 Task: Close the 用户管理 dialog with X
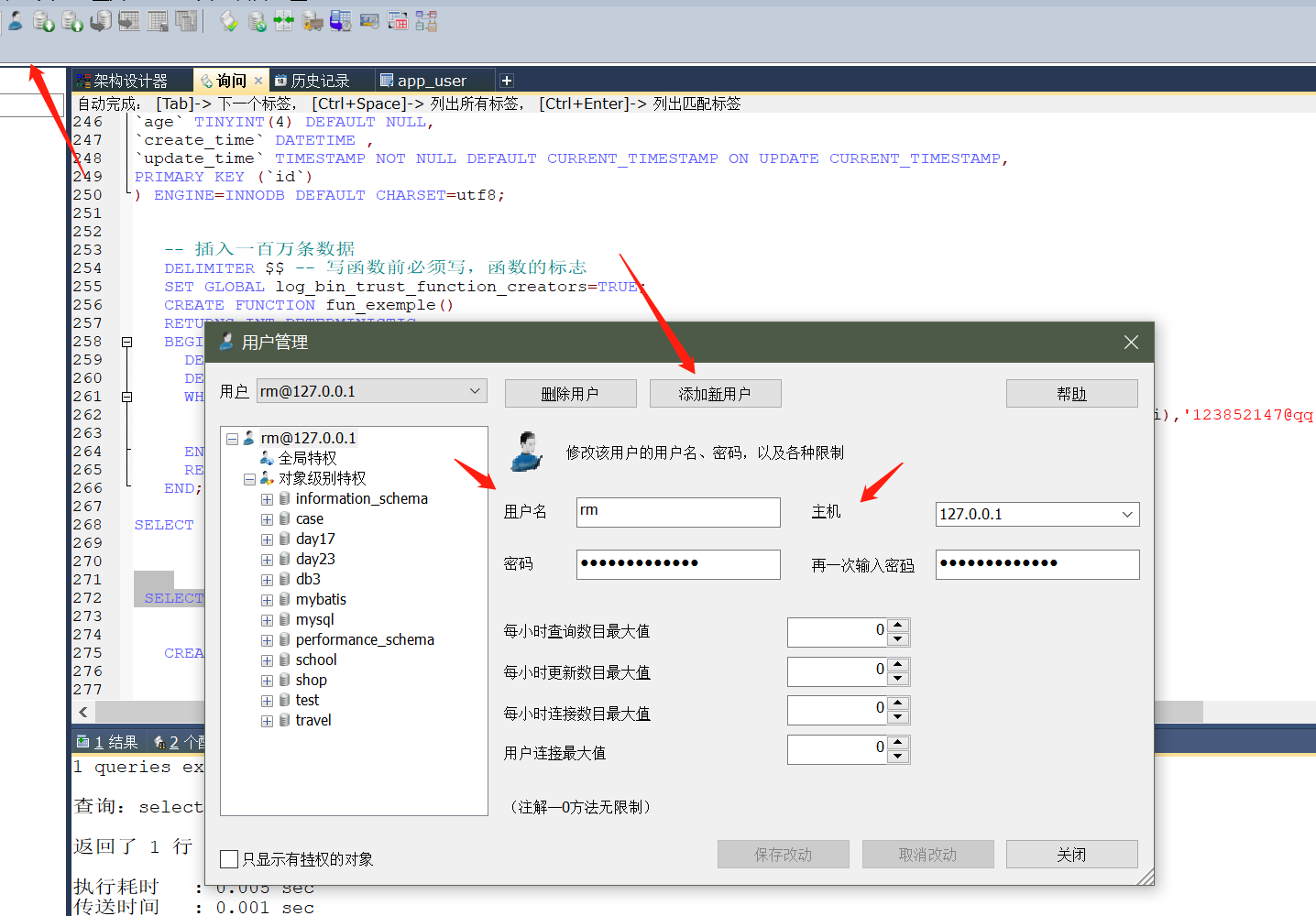(1131, 342)
